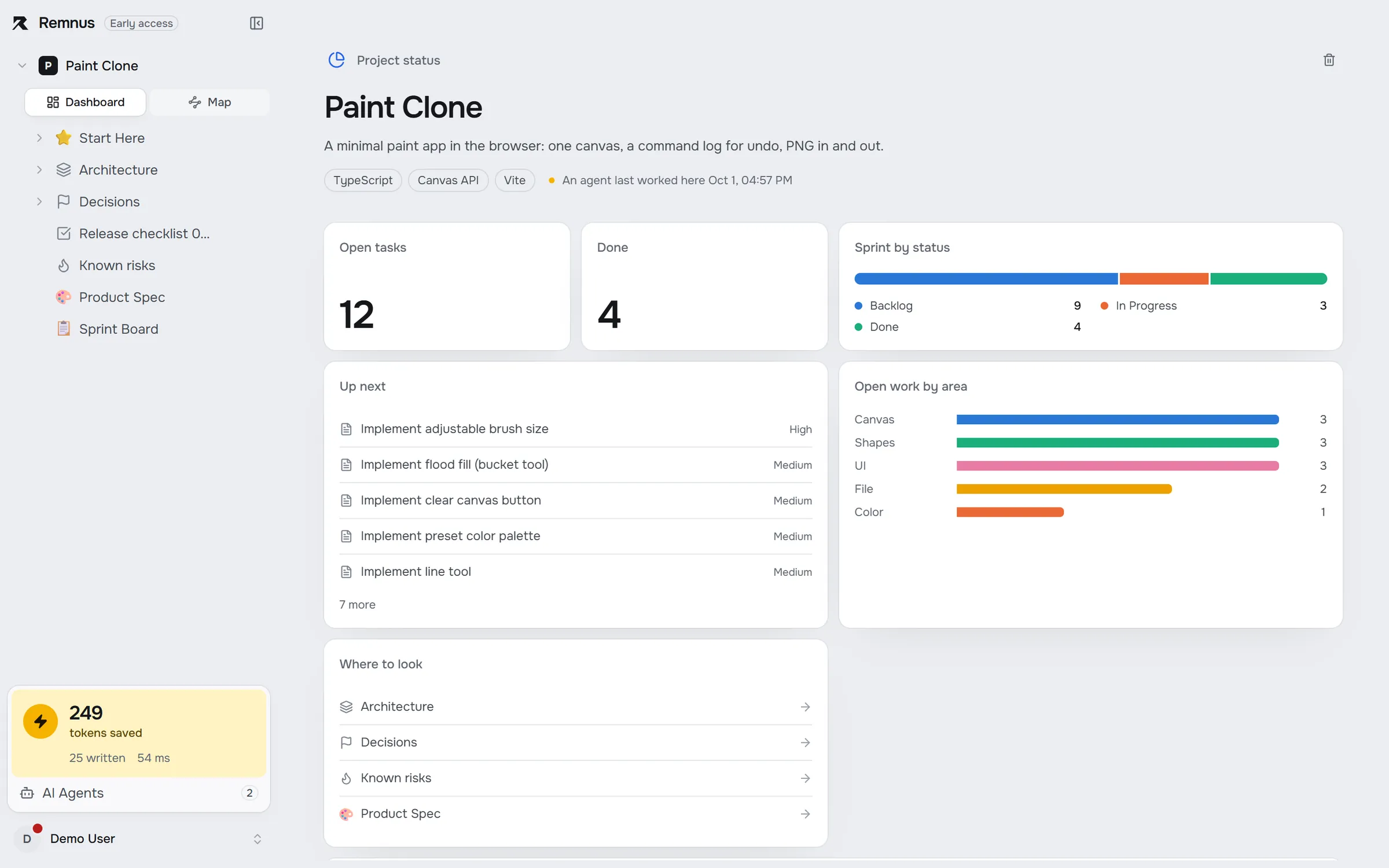
Task: Open Known risks link in Where to look
Action: (x=575, y=778)
